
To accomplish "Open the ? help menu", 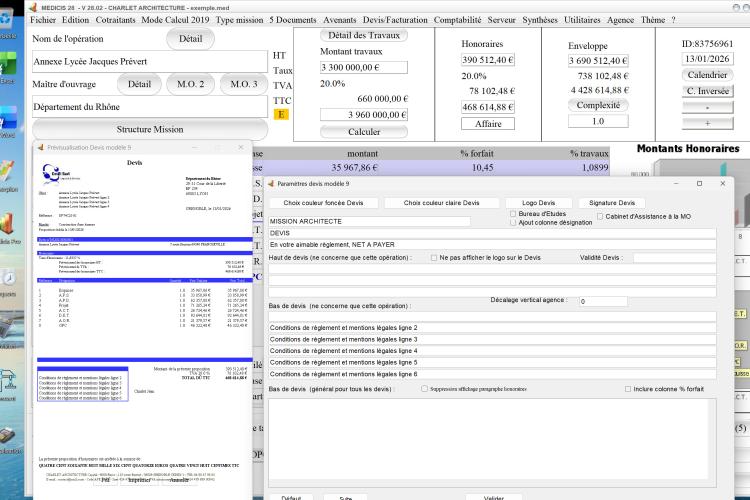I will coord(673,20).
